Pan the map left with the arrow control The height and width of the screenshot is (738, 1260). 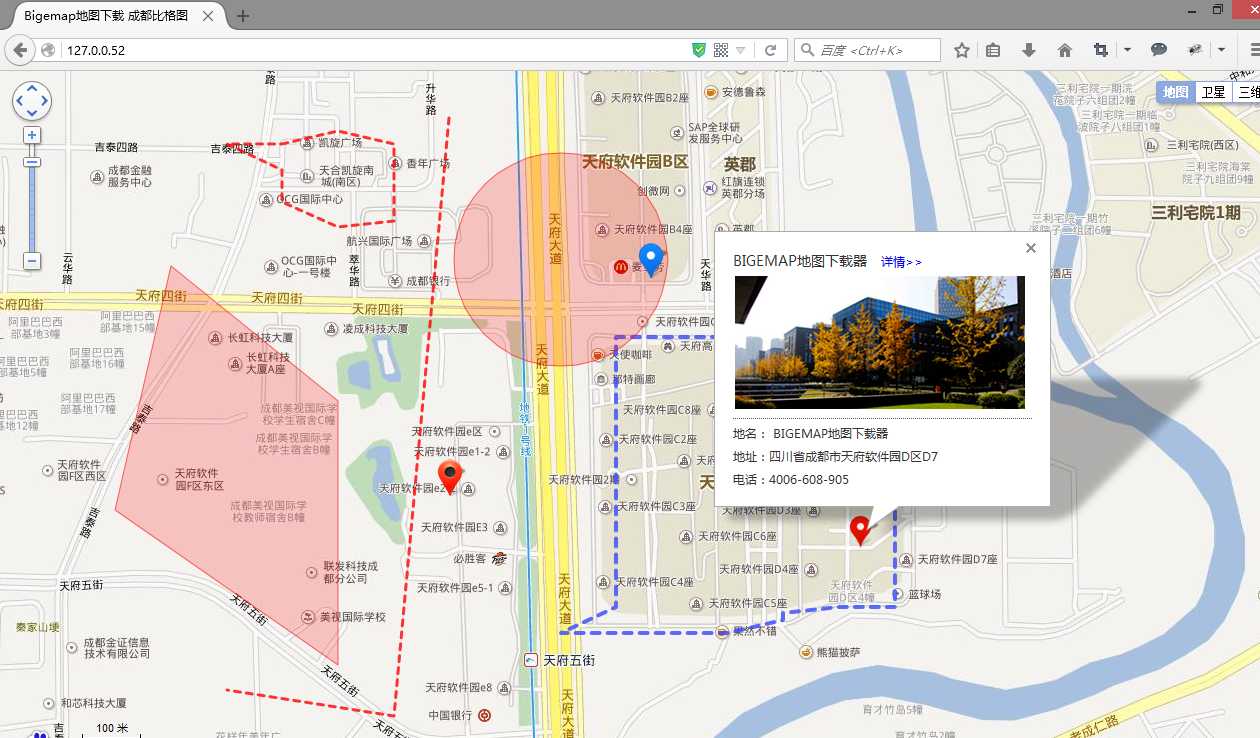[x=19, y=101]
